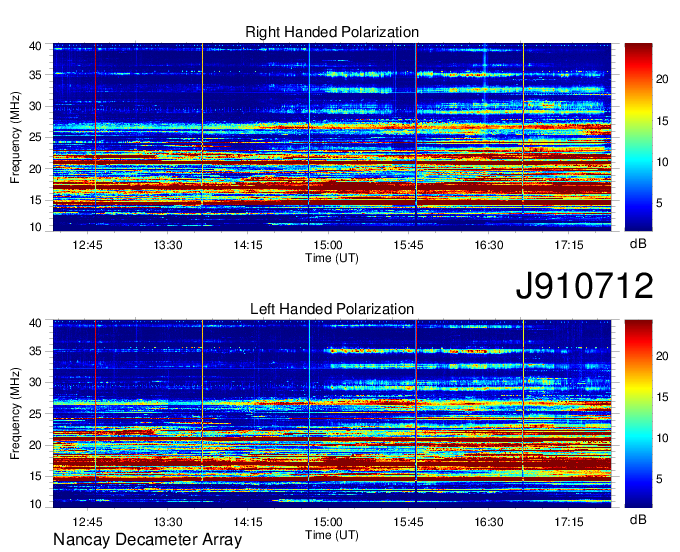Click the 15 MHz label on lower plot
The image size is (680, 552).
pyautogui.click(x=35, y=477)
